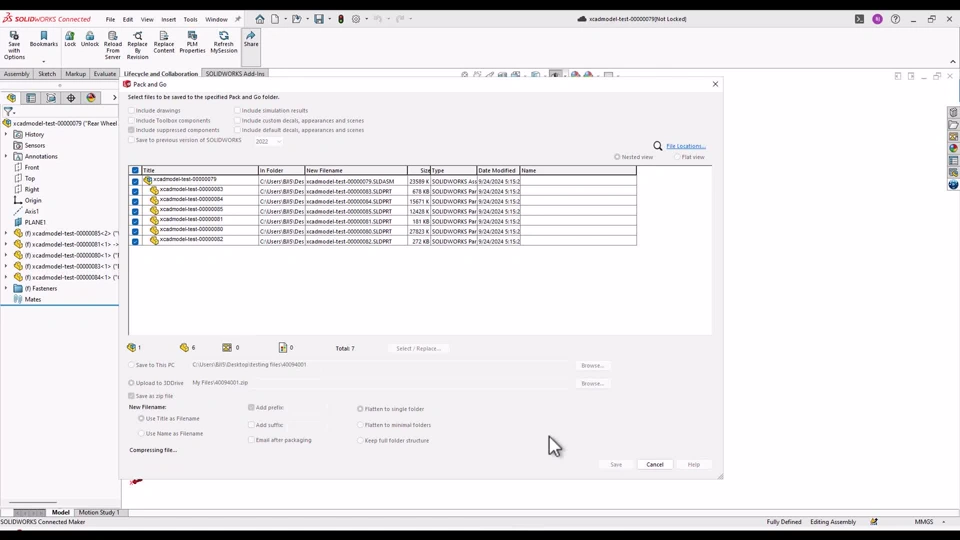Click the Save disk icon
960x540 pixels.
pos(319,19)
